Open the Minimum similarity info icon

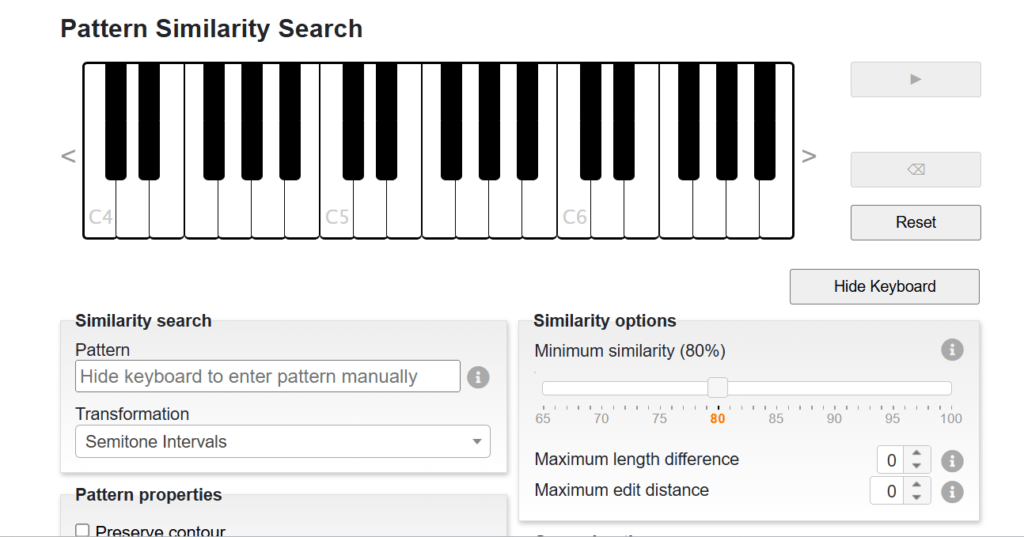(x=952, y=350)
